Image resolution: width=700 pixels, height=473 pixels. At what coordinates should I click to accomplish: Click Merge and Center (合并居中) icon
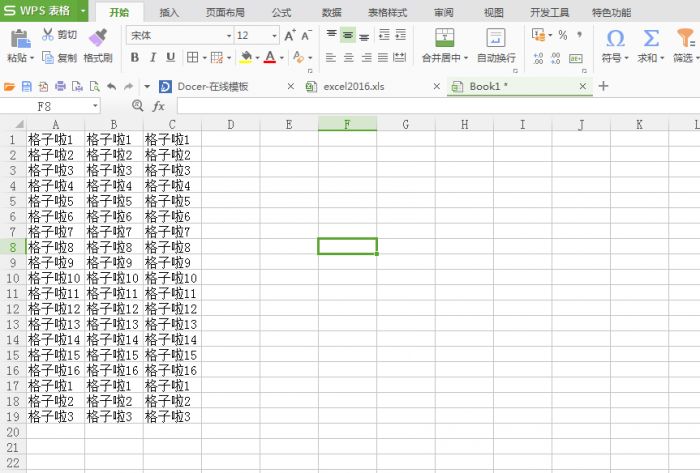click(445, 37)
